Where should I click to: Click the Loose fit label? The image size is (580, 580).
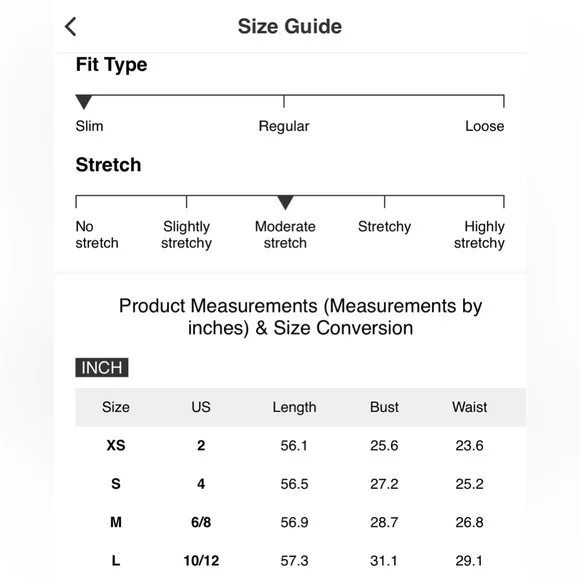[x=485, y=126]
